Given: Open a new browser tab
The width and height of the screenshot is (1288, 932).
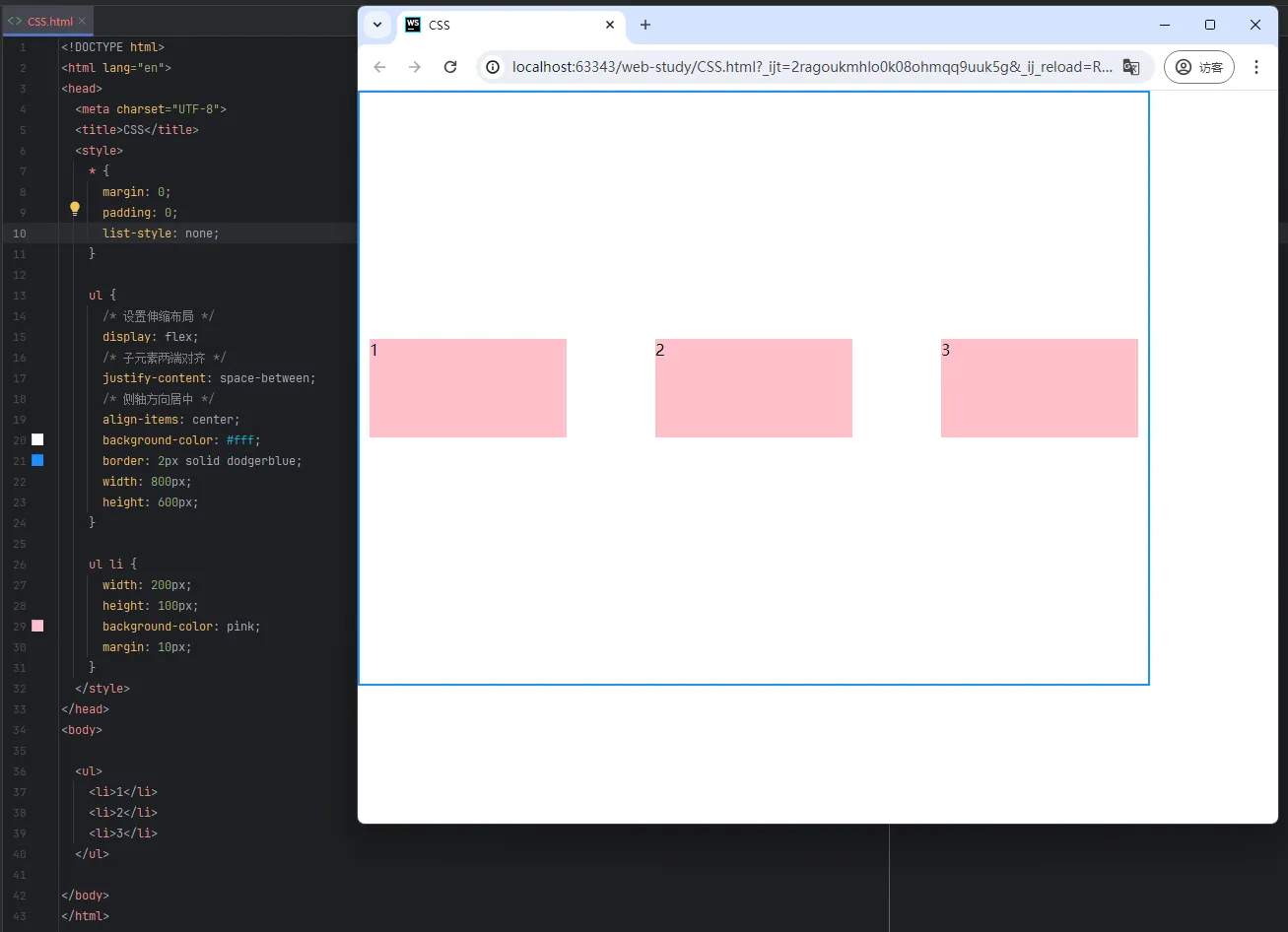Looking at the screenshot, I should click(x=645, y=25).
